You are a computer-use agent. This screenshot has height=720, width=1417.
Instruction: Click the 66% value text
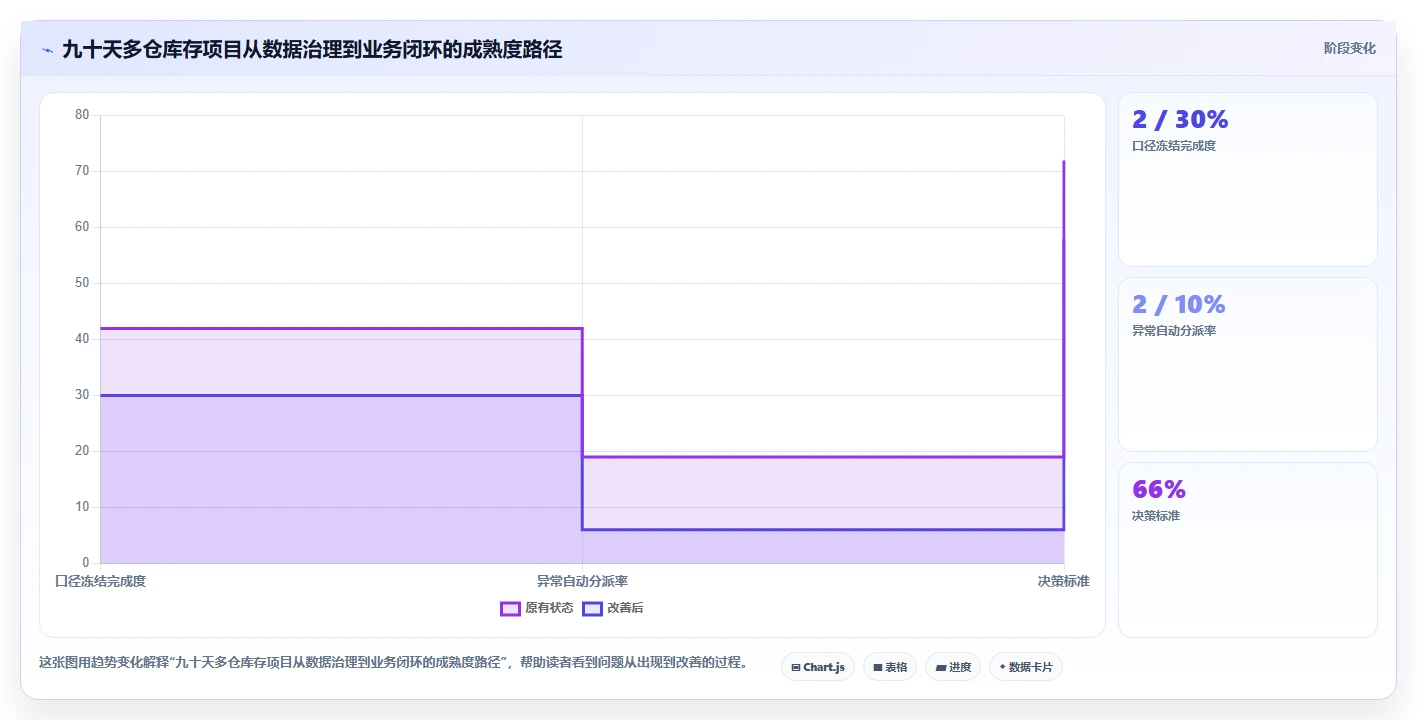click(1159, 489)
